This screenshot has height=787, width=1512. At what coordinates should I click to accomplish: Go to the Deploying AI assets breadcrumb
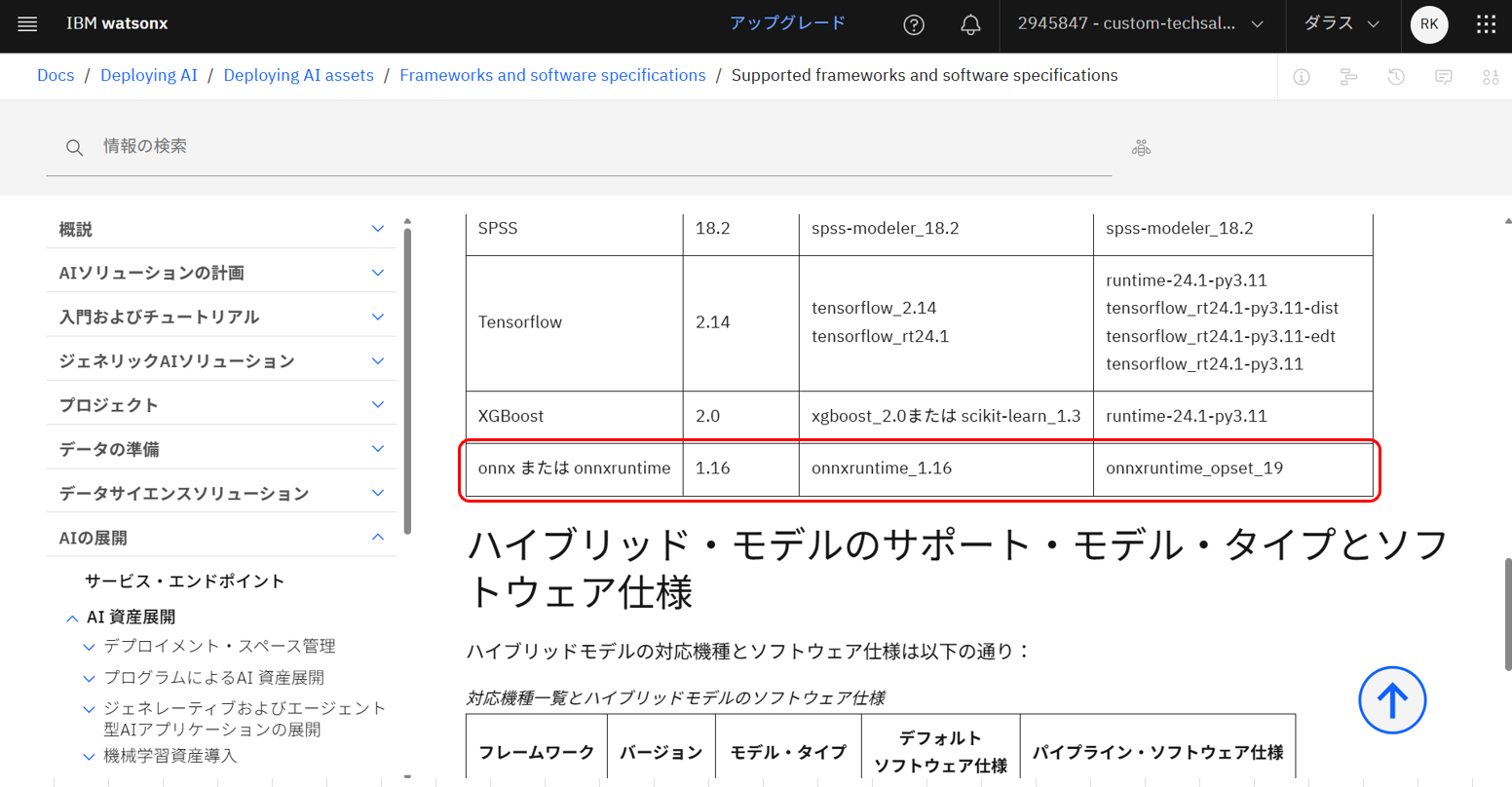pyautogui.click(x=299, y=76)
